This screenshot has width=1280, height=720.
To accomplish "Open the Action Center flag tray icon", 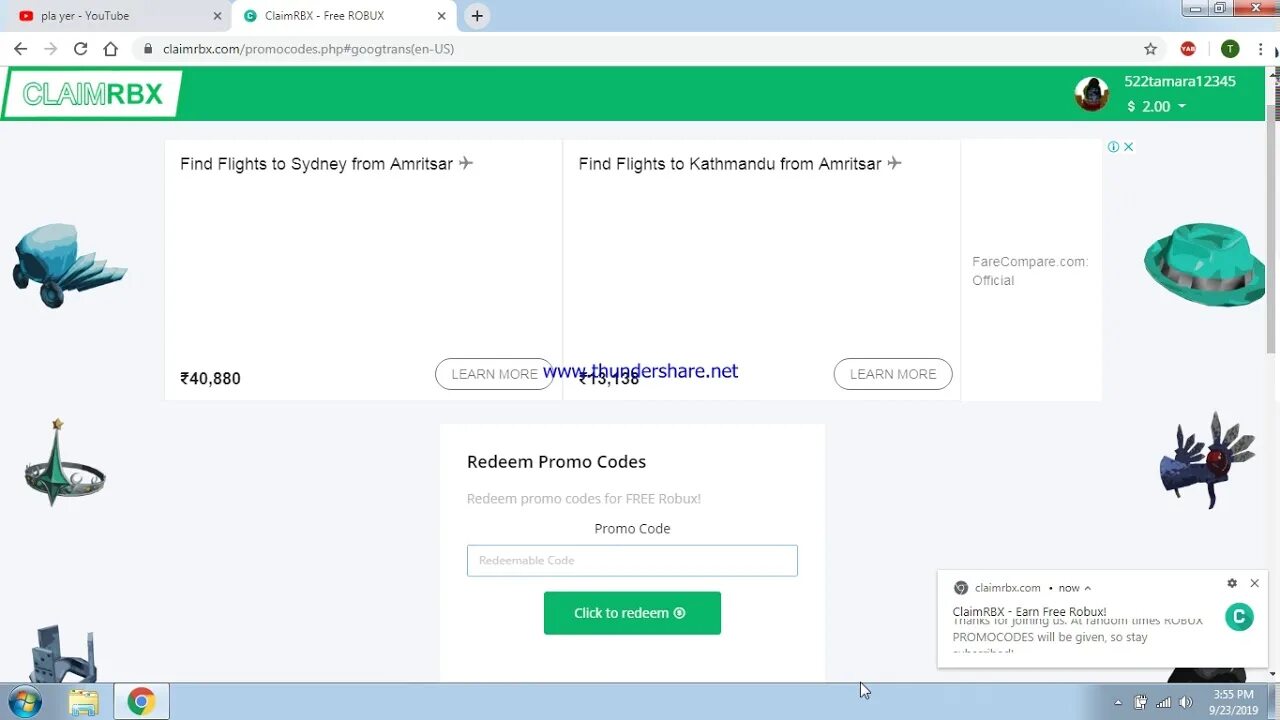I will click(1140, 702).
